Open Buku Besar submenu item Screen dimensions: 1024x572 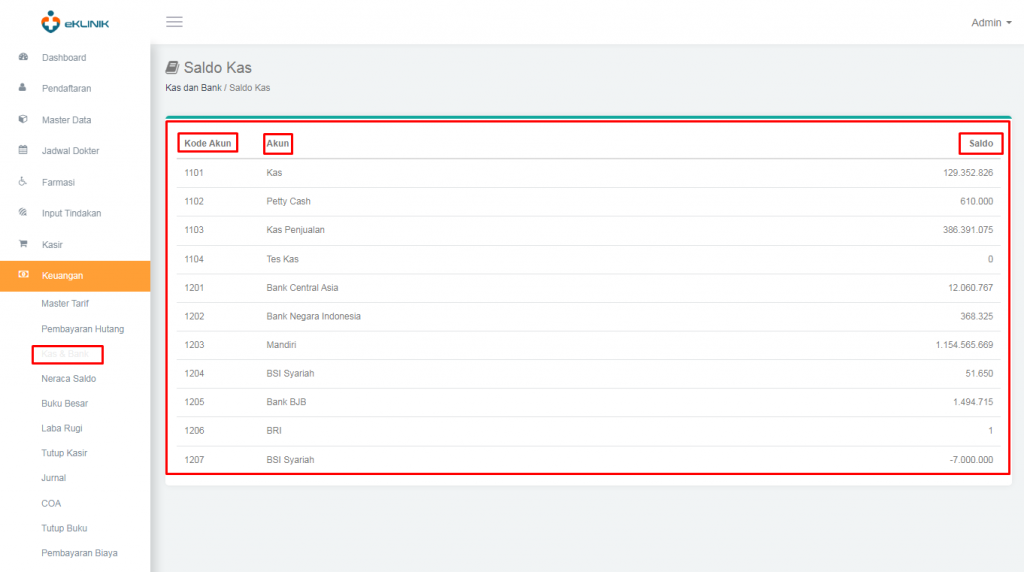tap(64, 404)
